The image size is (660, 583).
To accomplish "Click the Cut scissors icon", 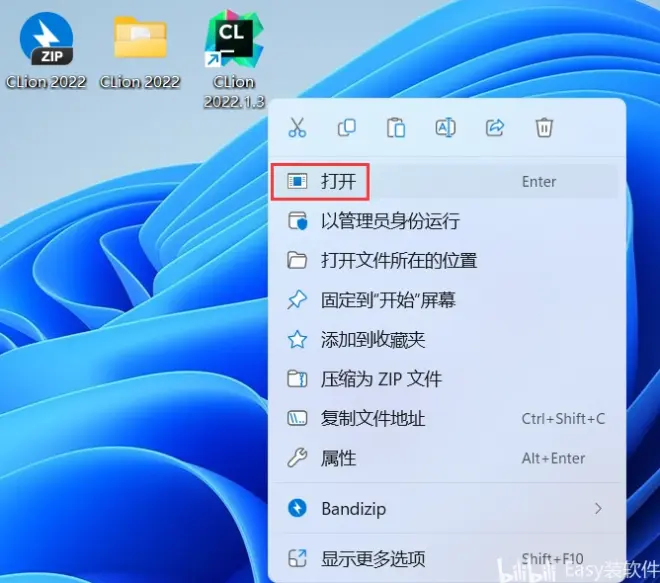I will point(297,128).
